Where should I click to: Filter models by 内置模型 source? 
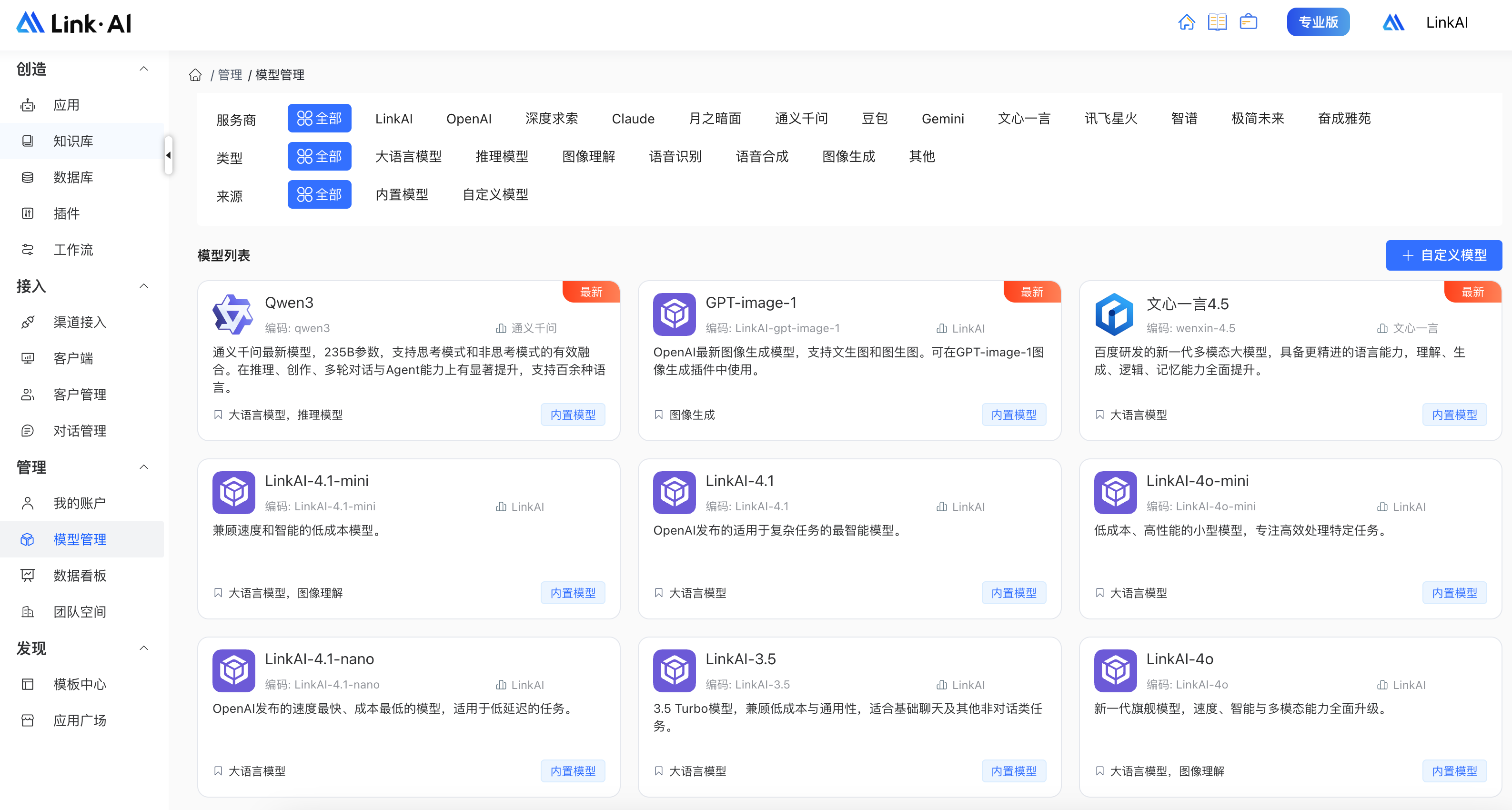[402, 194]
